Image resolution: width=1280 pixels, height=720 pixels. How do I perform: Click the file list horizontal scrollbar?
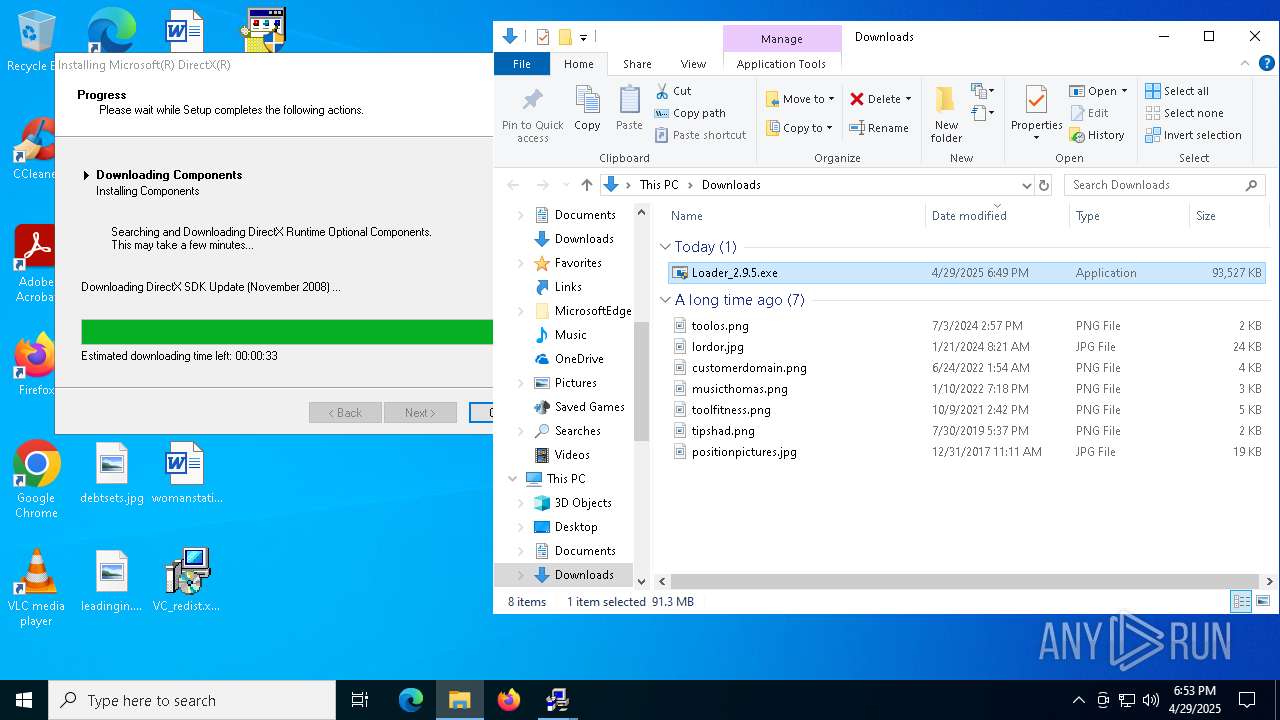(964, 581)
